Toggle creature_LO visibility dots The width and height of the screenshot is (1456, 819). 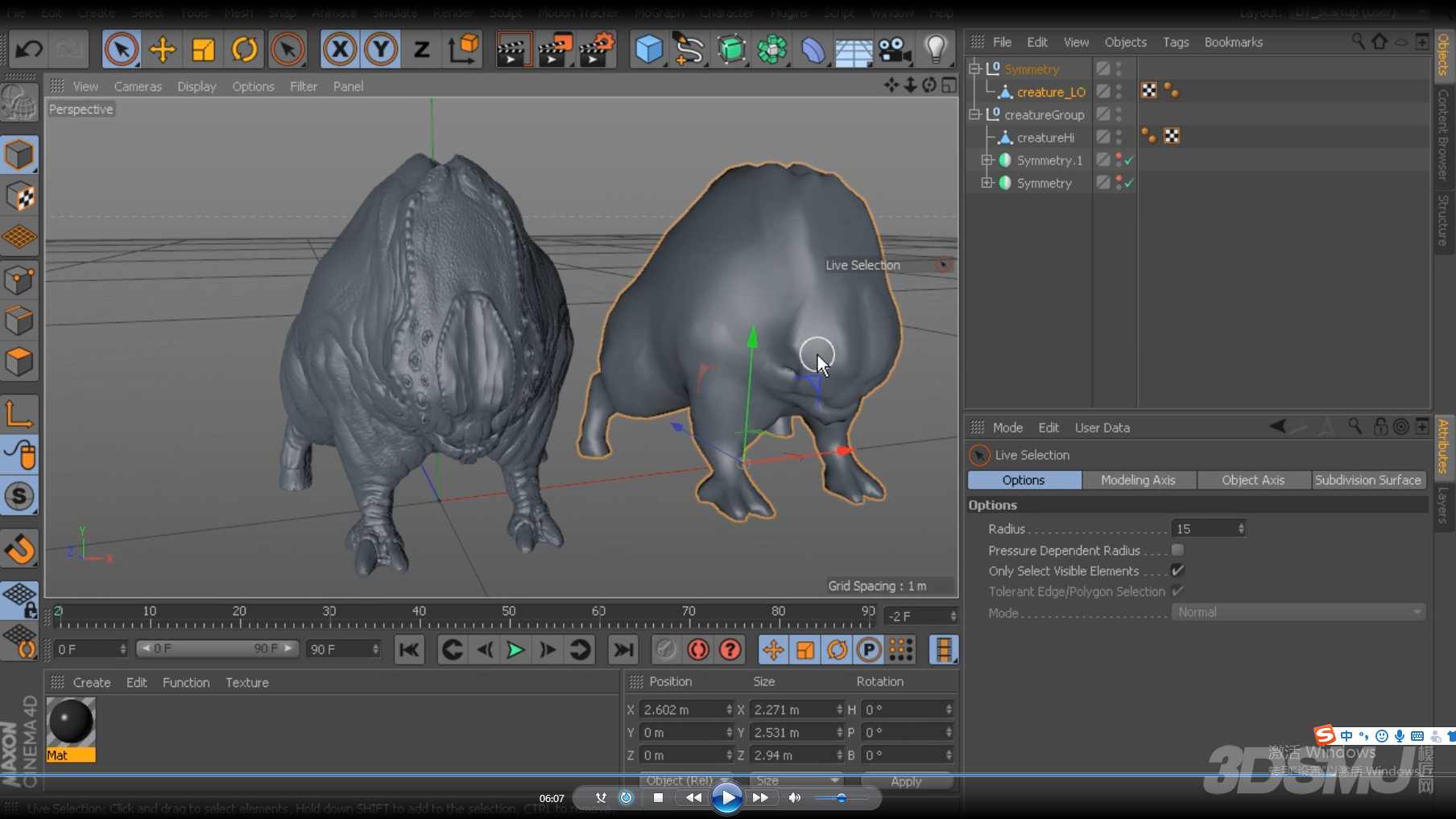point(1119,92)
